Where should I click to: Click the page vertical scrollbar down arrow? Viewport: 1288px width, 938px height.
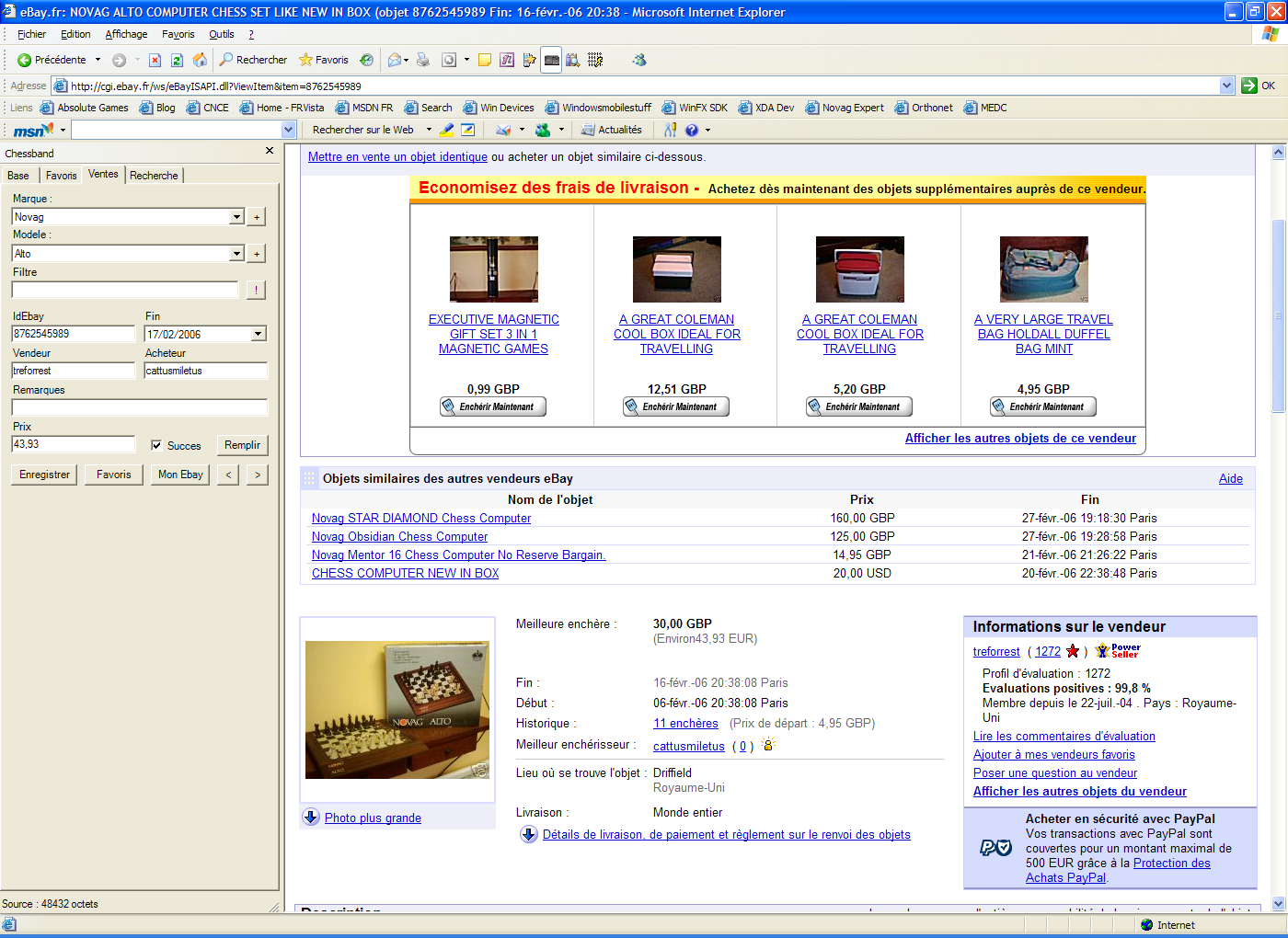coord(1278,904)
